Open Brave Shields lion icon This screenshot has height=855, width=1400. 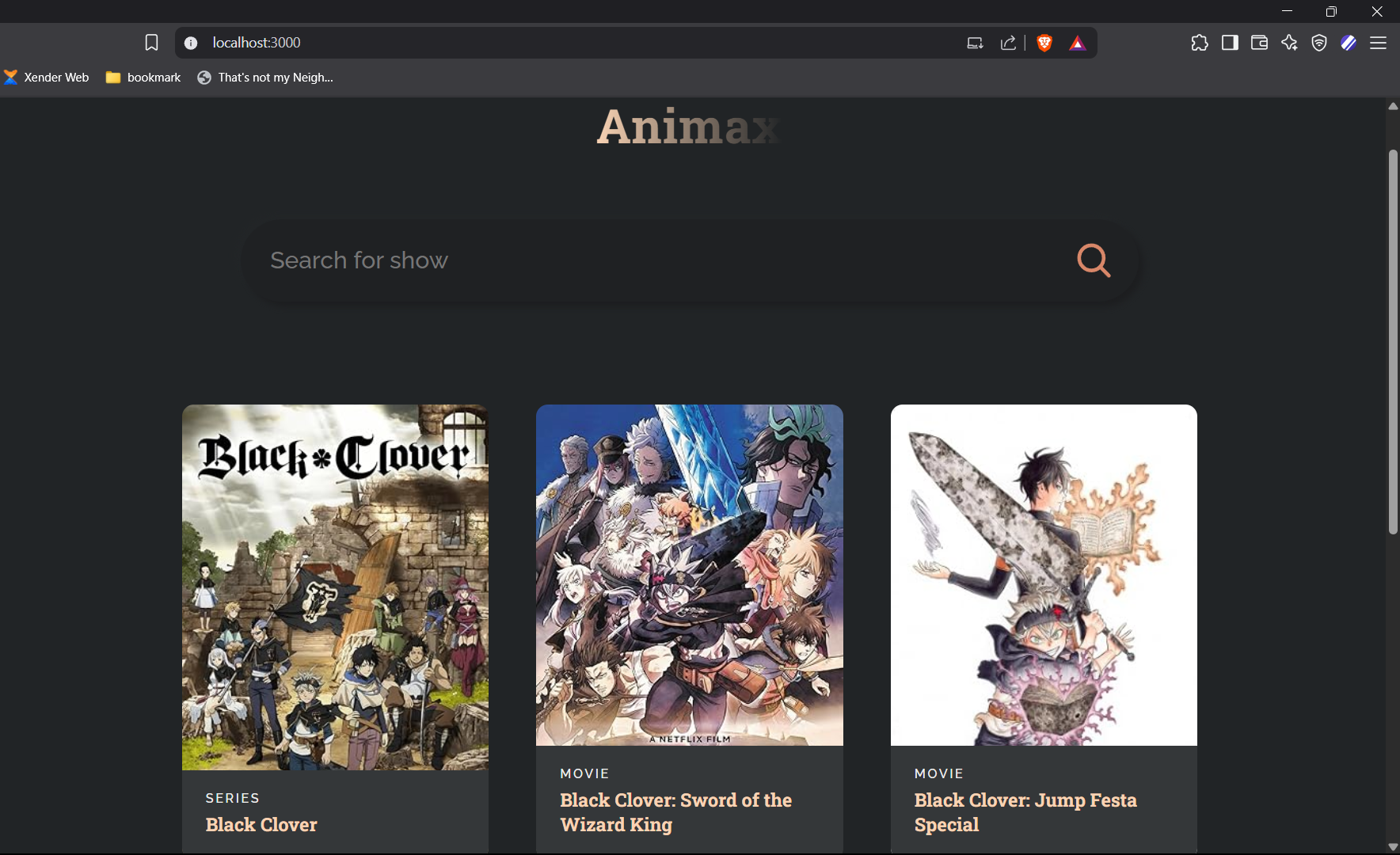pyautogui.click(x=1044, y=44)
